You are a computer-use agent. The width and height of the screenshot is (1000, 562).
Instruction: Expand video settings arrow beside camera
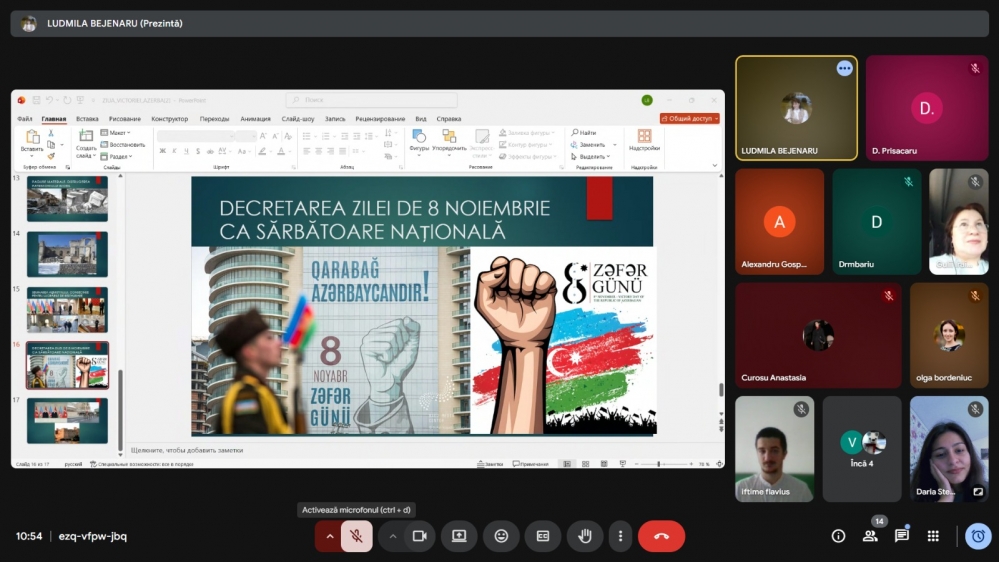(393, 536)
